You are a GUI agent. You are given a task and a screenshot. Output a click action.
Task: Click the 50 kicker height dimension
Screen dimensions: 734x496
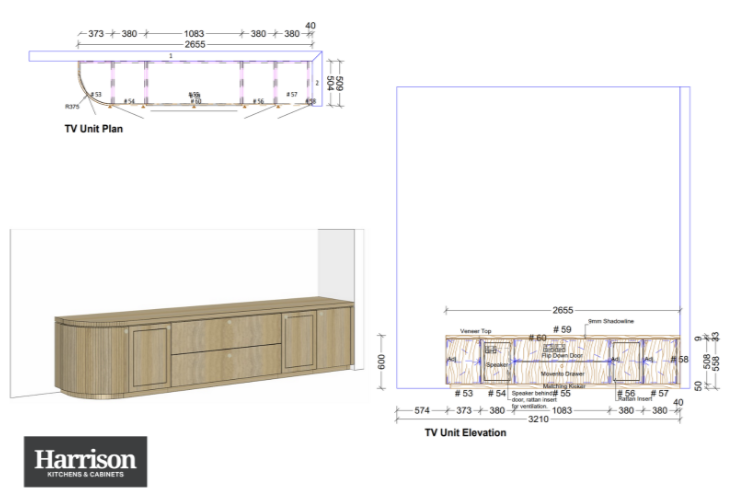[x=698, y=386]
